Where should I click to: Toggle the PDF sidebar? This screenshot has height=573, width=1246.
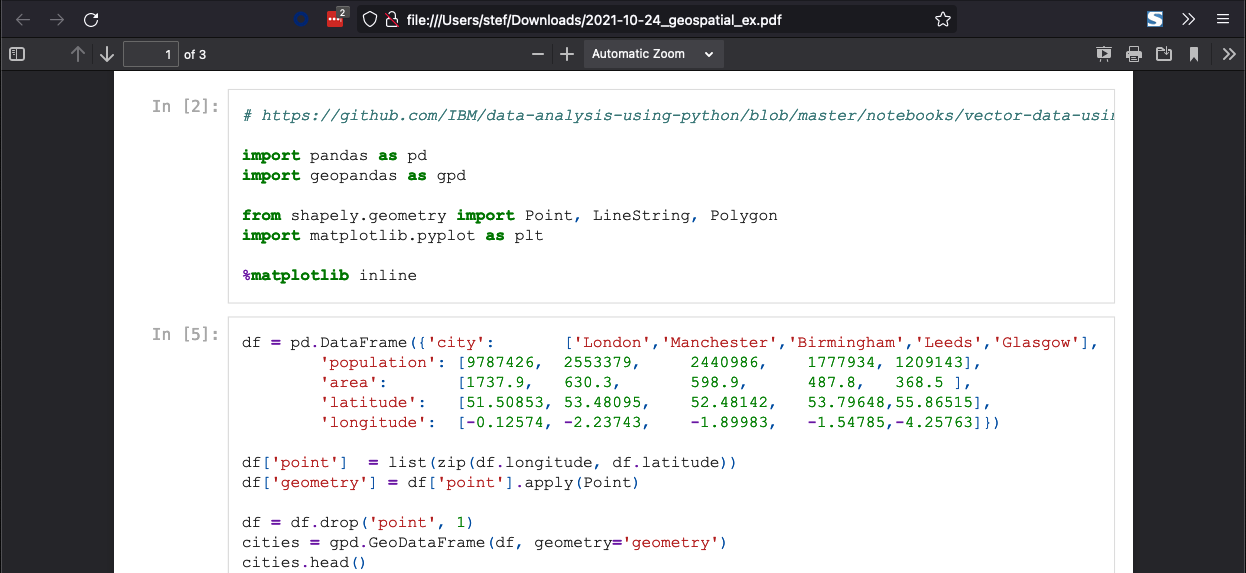[x=17, y=54]
